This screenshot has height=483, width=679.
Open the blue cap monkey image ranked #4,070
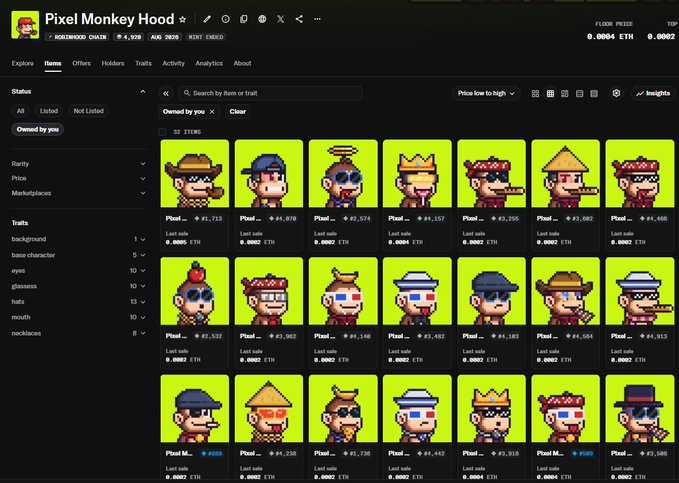pyautogui.click(x=269, y=173)
